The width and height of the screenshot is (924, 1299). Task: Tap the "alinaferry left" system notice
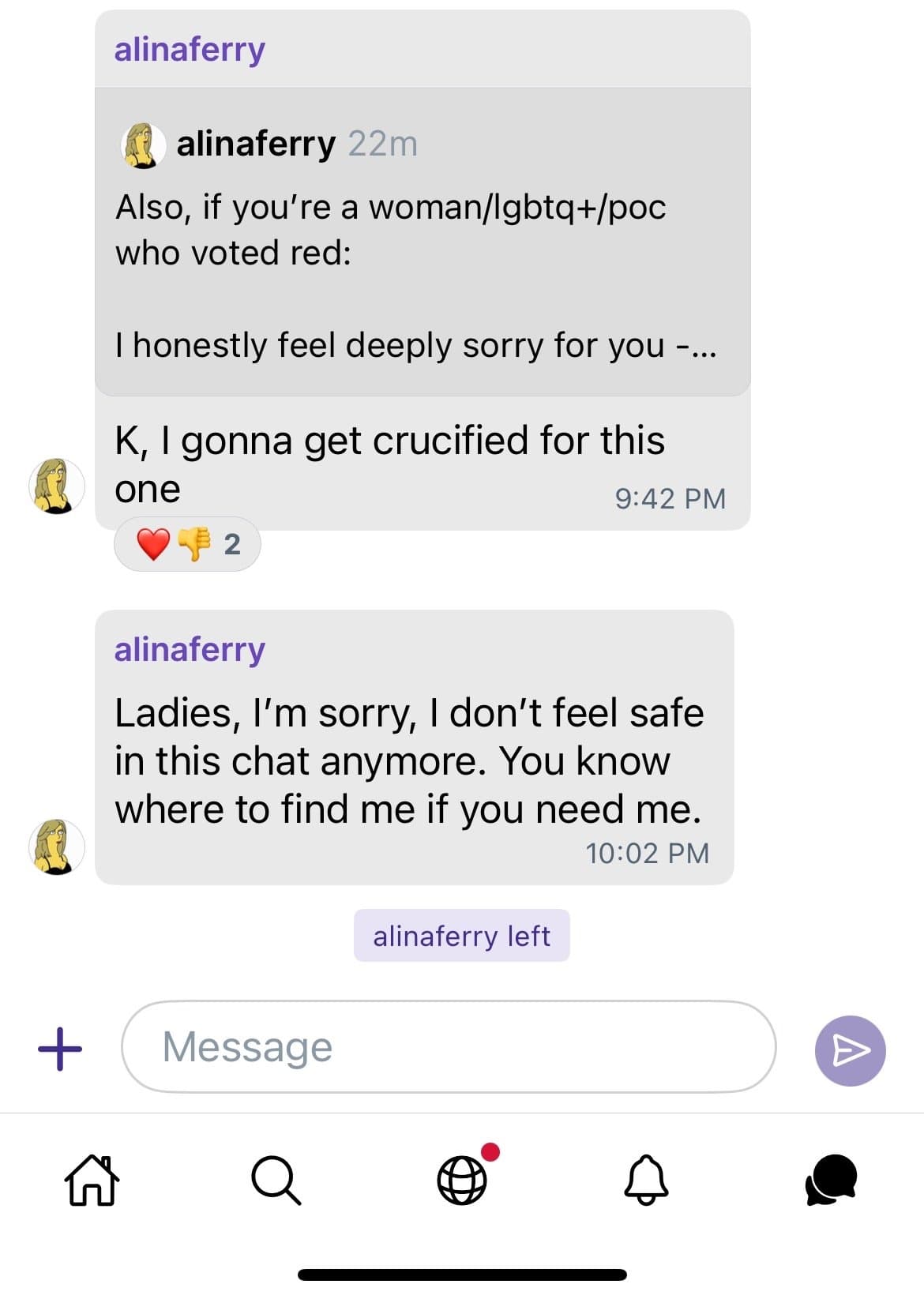pos(461,936)
